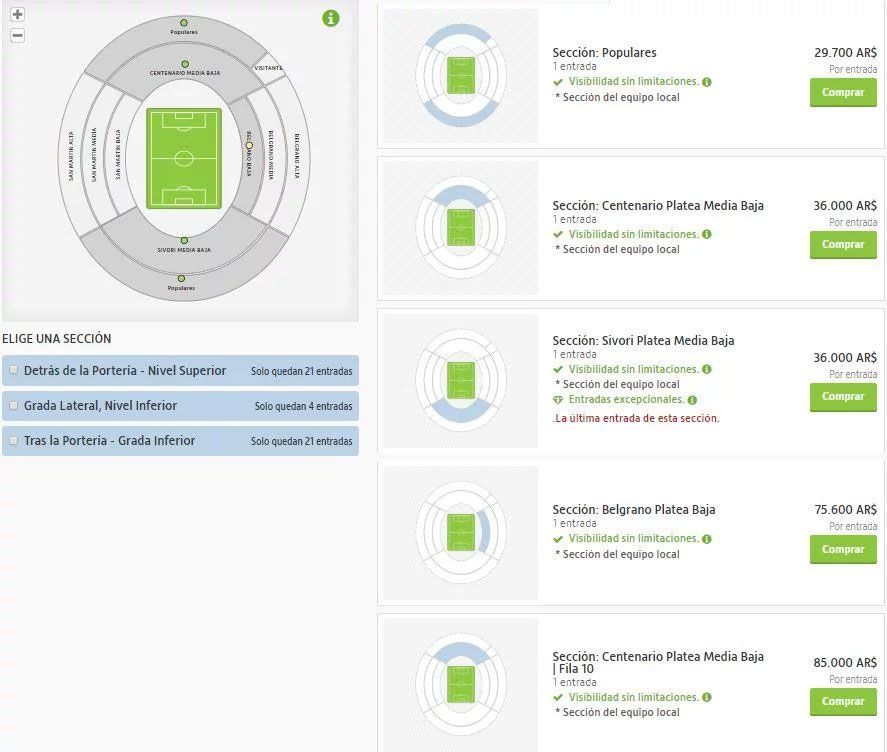Click the Visitante section on the stadium map
The image size is (887, 752).
pos(268,68)
